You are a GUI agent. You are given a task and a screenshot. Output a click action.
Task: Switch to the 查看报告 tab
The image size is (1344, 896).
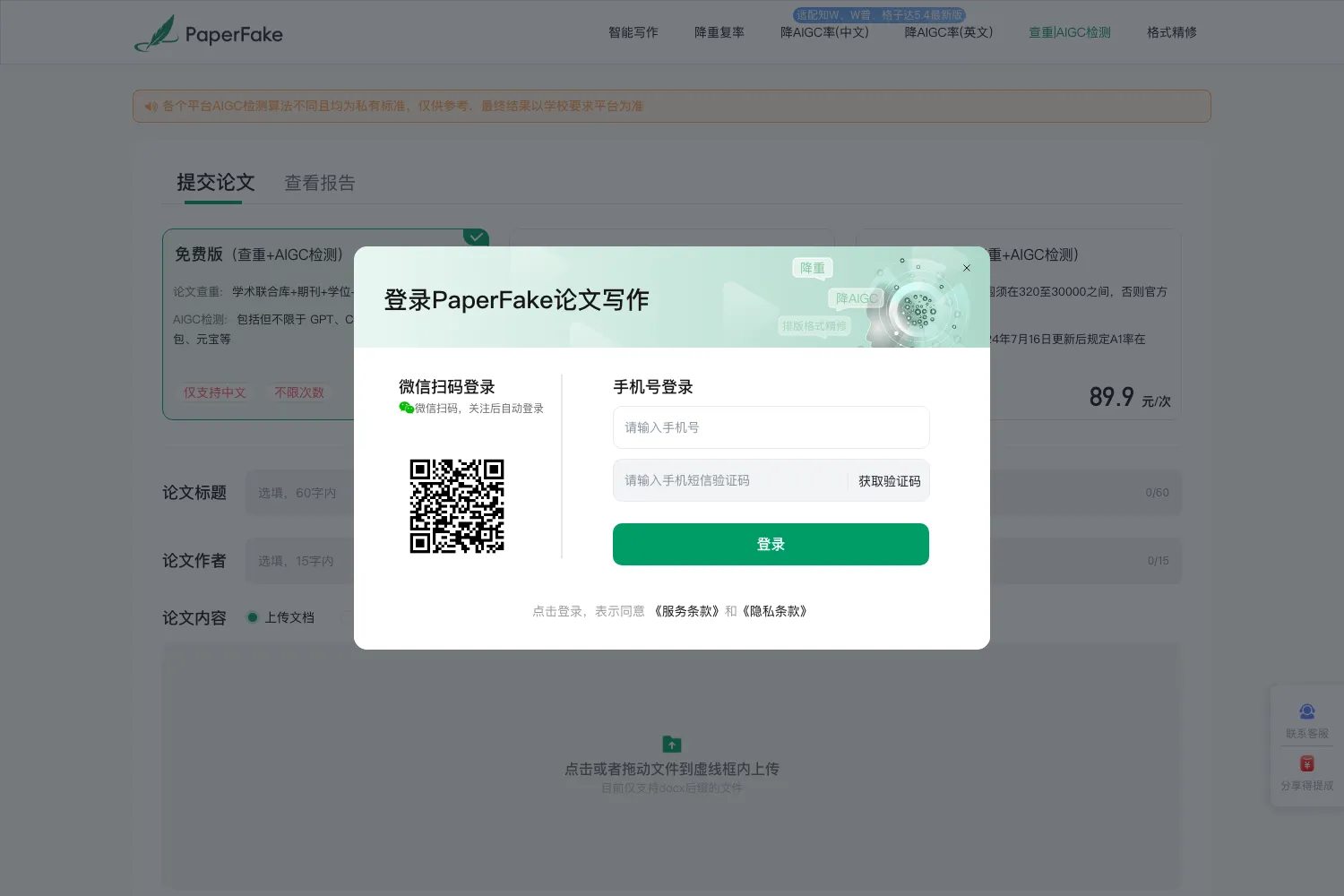click(320, 183)
